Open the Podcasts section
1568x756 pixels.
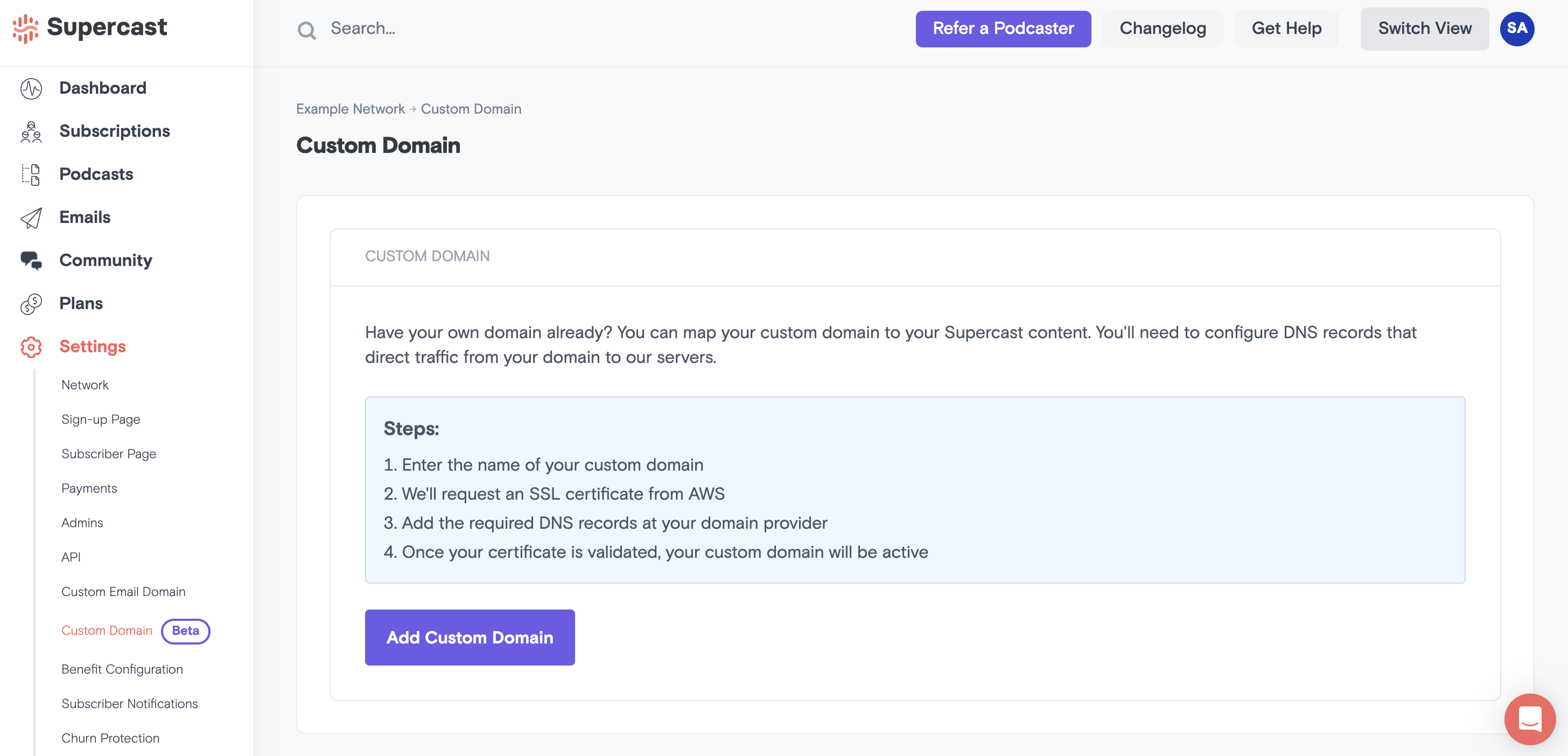(96, 174)
